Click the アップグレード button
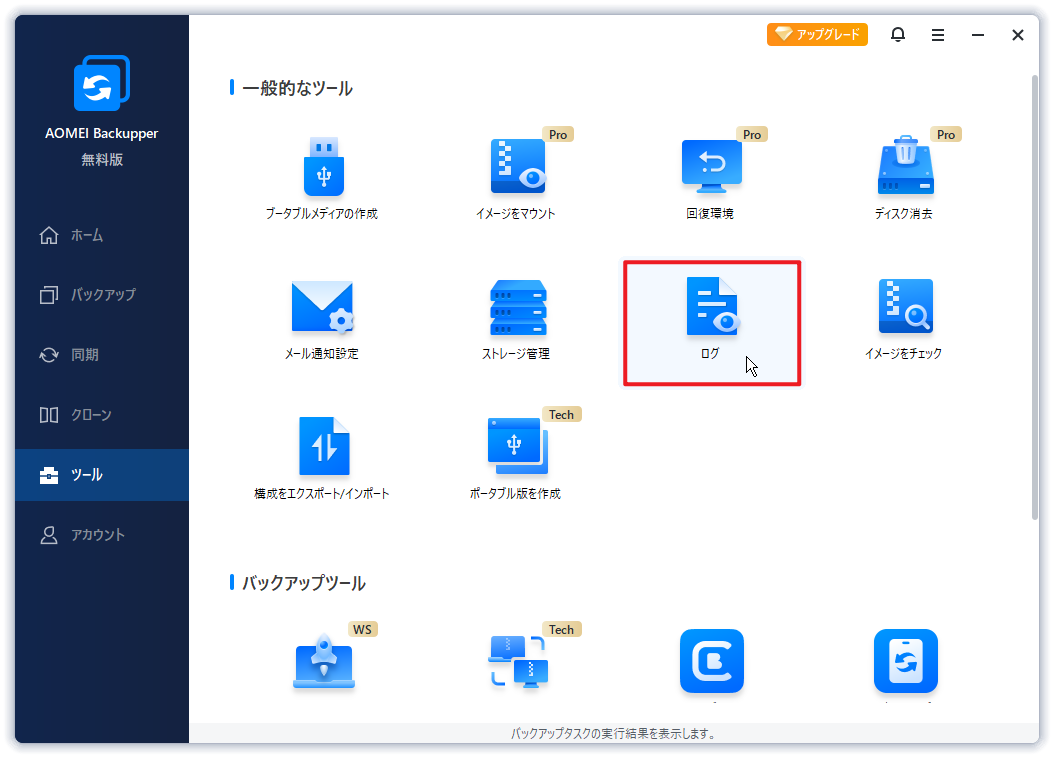This screenshot has height=758, width=1054. pyautogui.click(x=817, y=34)
